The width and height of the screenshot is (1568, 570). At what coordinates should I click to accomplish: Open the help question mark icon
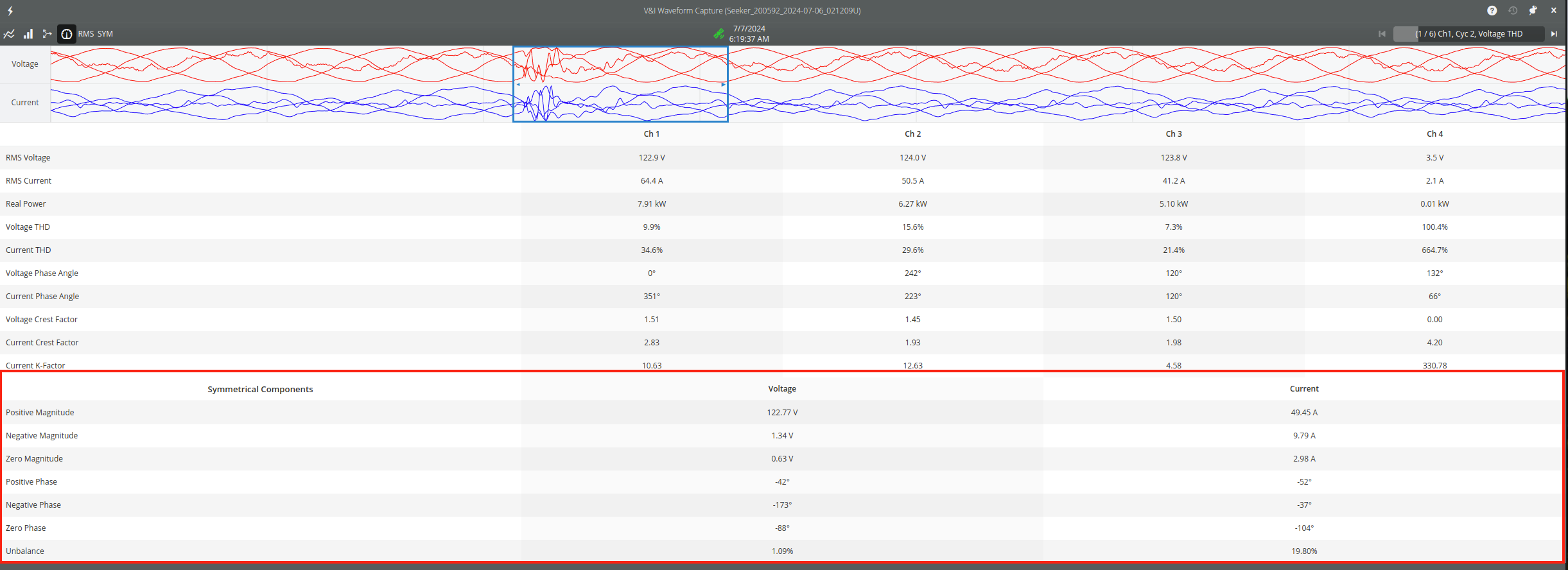(1492, 11)
